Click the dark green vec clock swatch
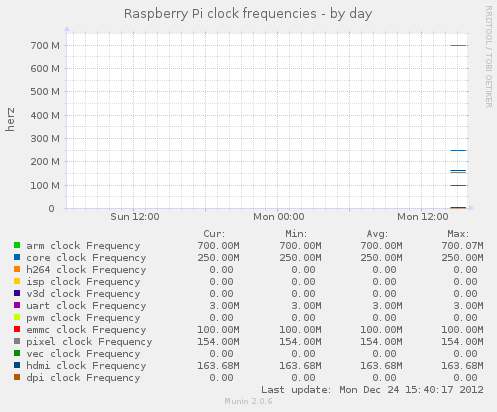 click(x=17, y=353)
